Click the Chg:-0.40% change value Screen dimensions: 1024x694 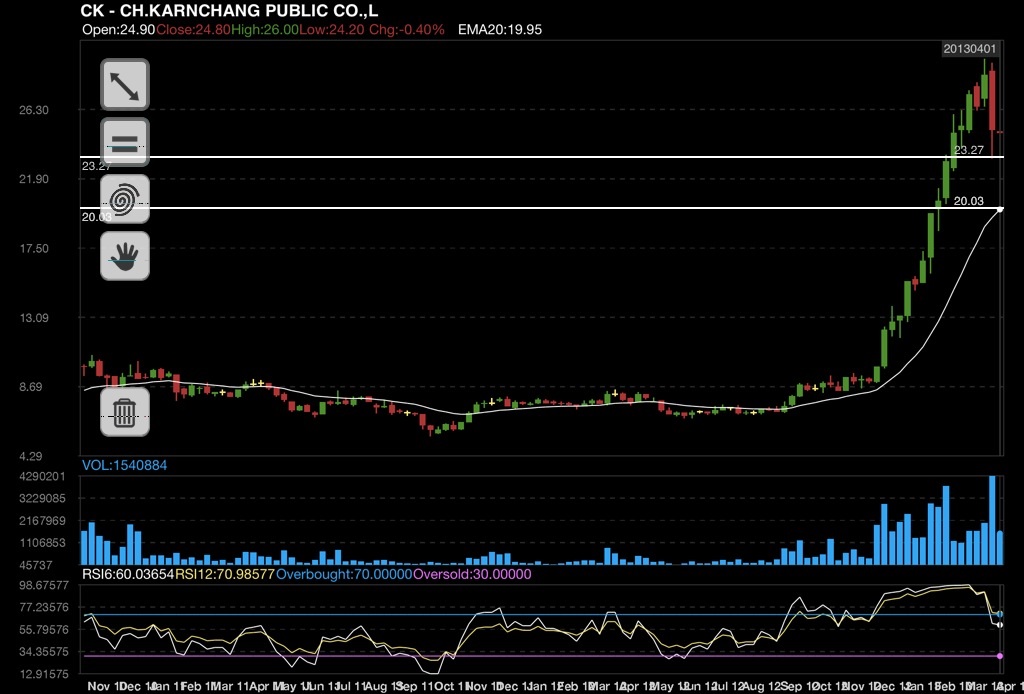(407, 29)
